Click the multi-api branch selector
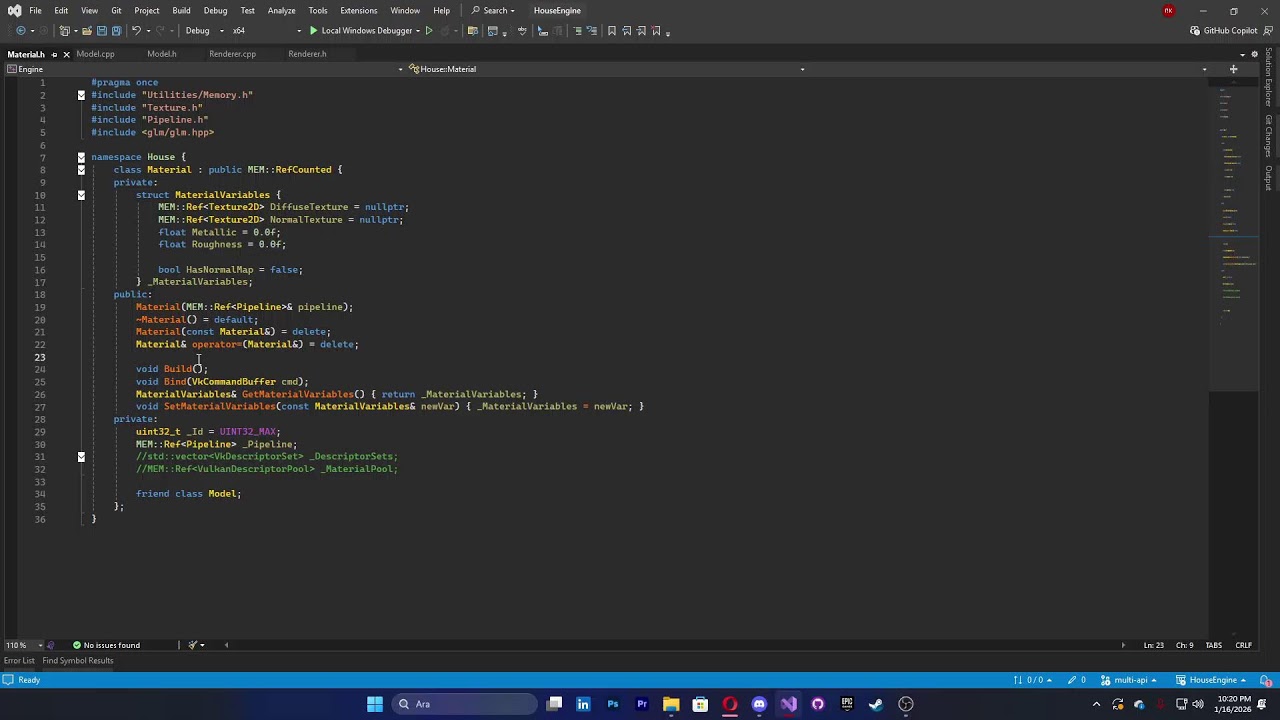 coord(1131,680)
